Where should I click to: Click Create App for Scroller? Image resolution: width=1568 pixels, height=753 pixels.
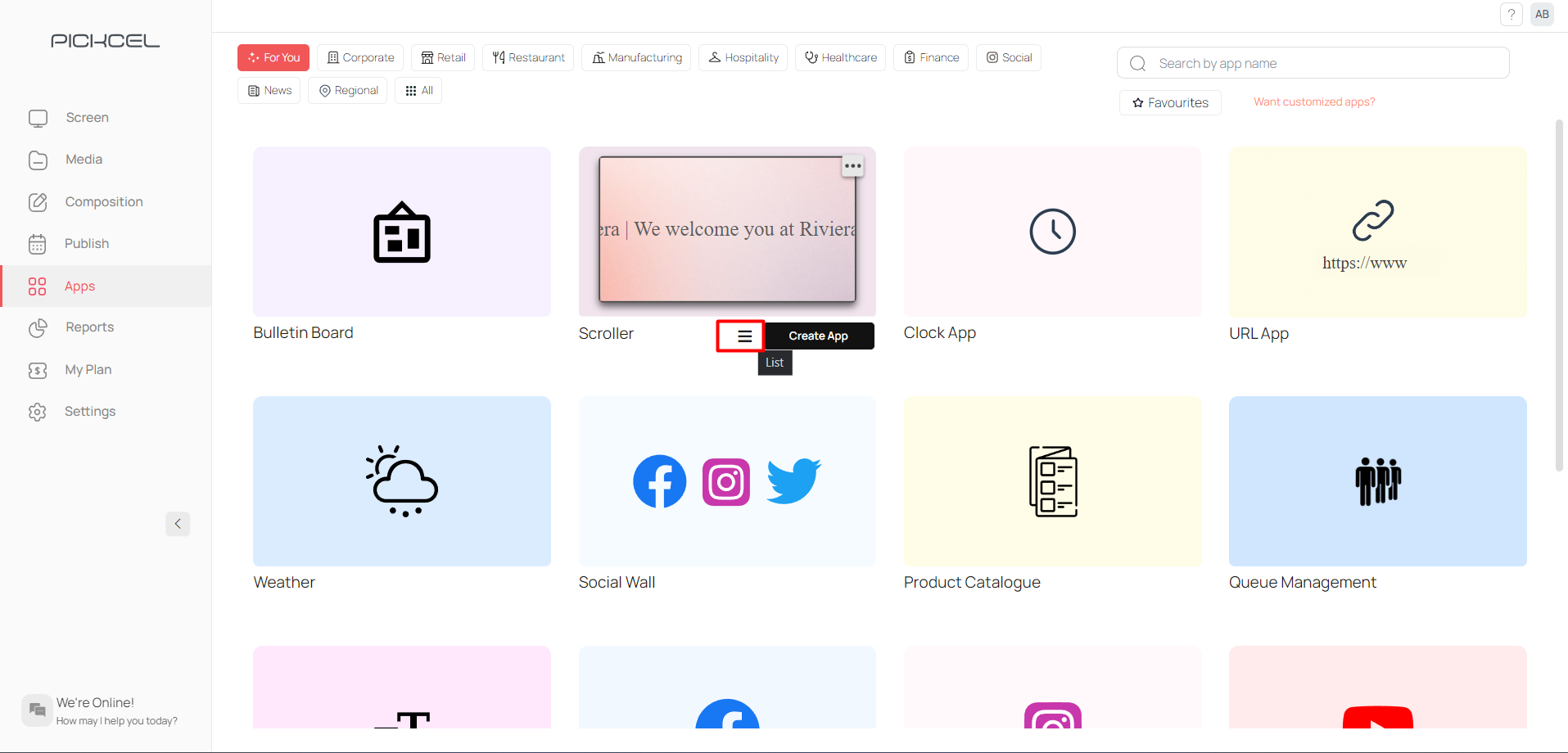[x=818, y=336]
